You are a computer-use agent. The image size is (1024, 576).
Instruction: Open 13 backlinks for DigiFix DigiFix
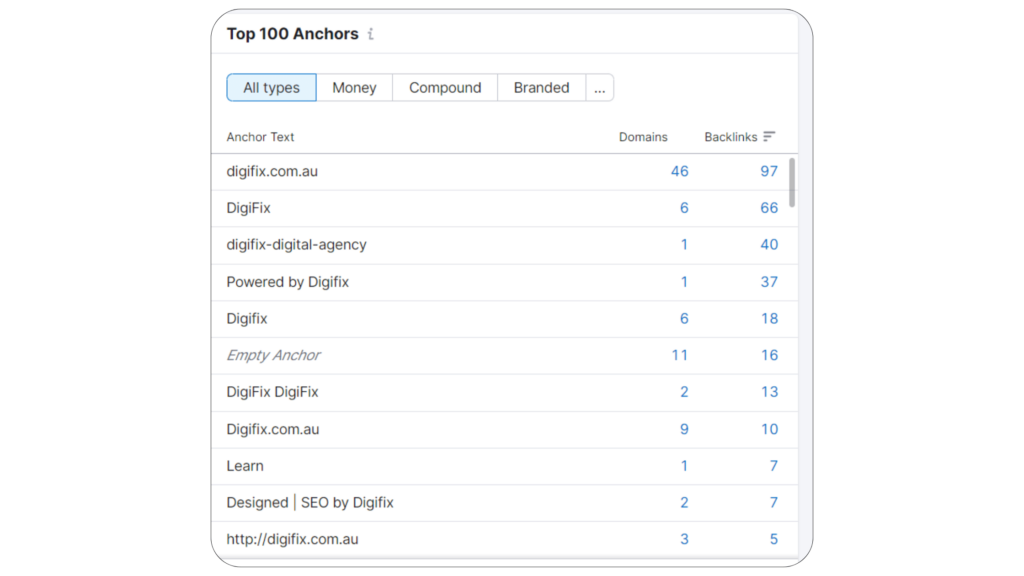tap(769, 391)
